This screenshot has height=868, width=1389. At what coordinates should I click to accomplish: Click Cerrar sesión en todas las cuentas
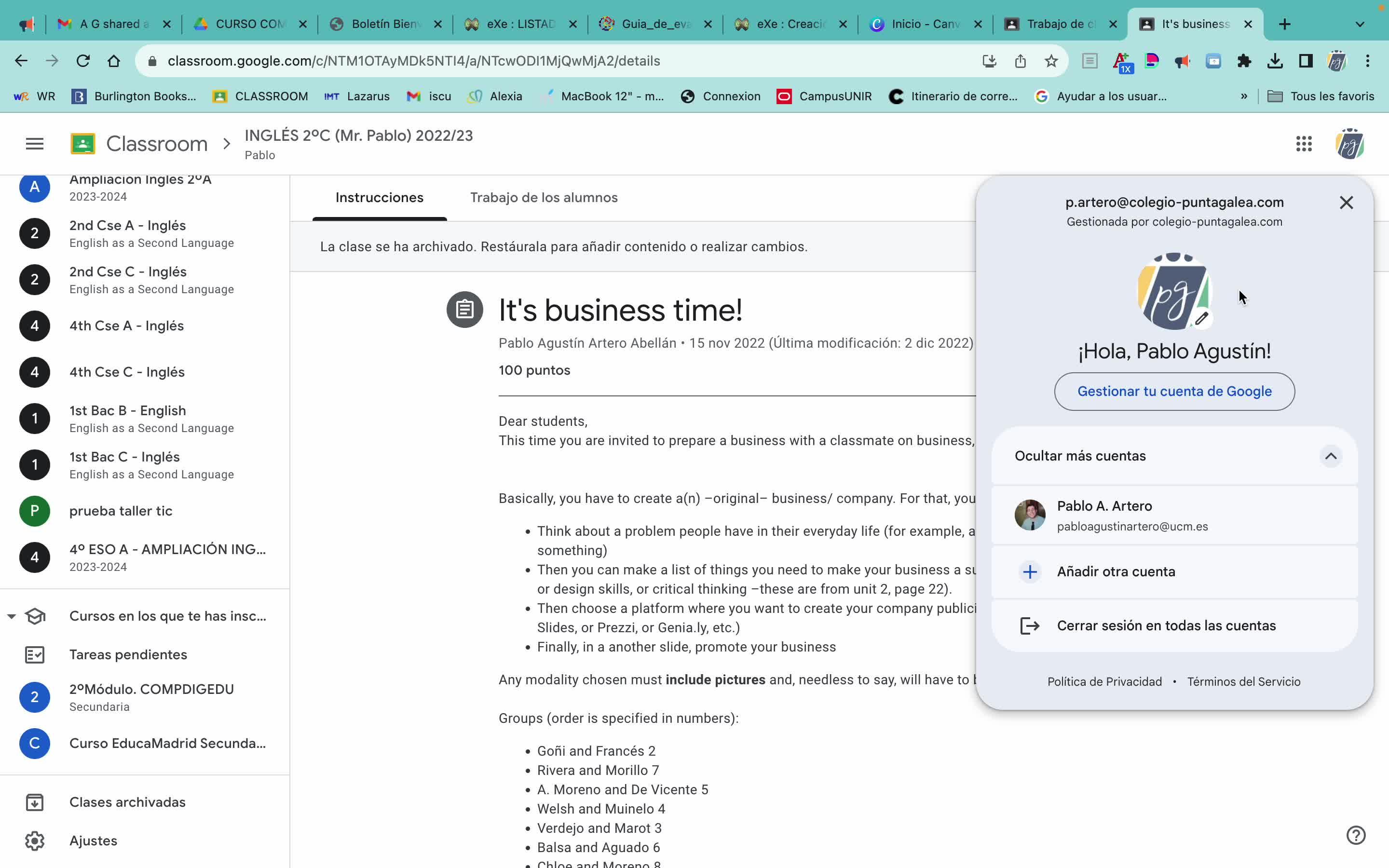point(1166,626)
